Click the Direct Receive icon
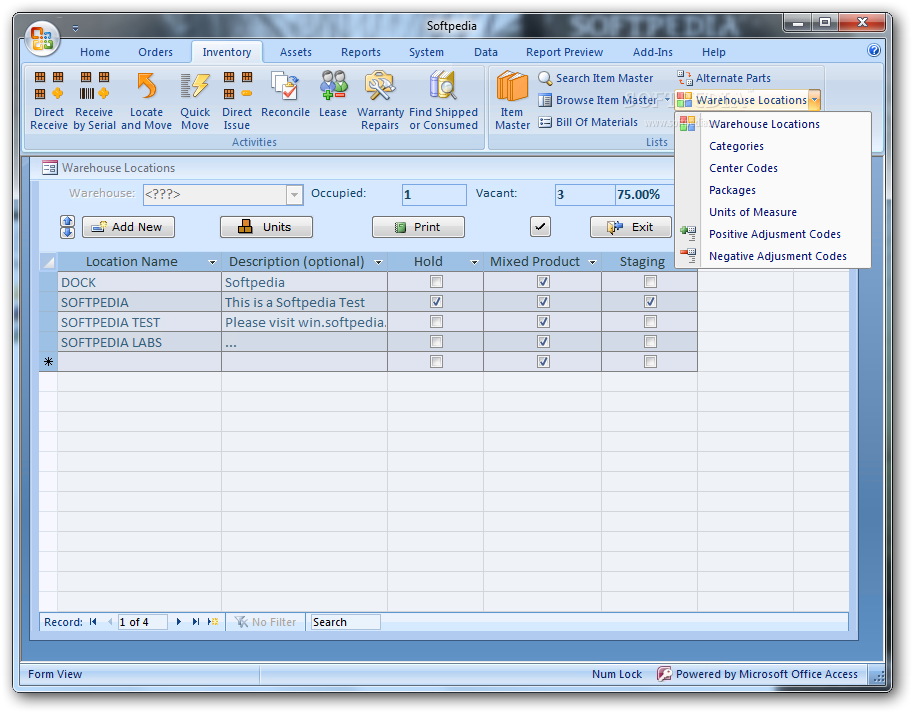Viewport: 913px width, 713px height. click(49, 100)
